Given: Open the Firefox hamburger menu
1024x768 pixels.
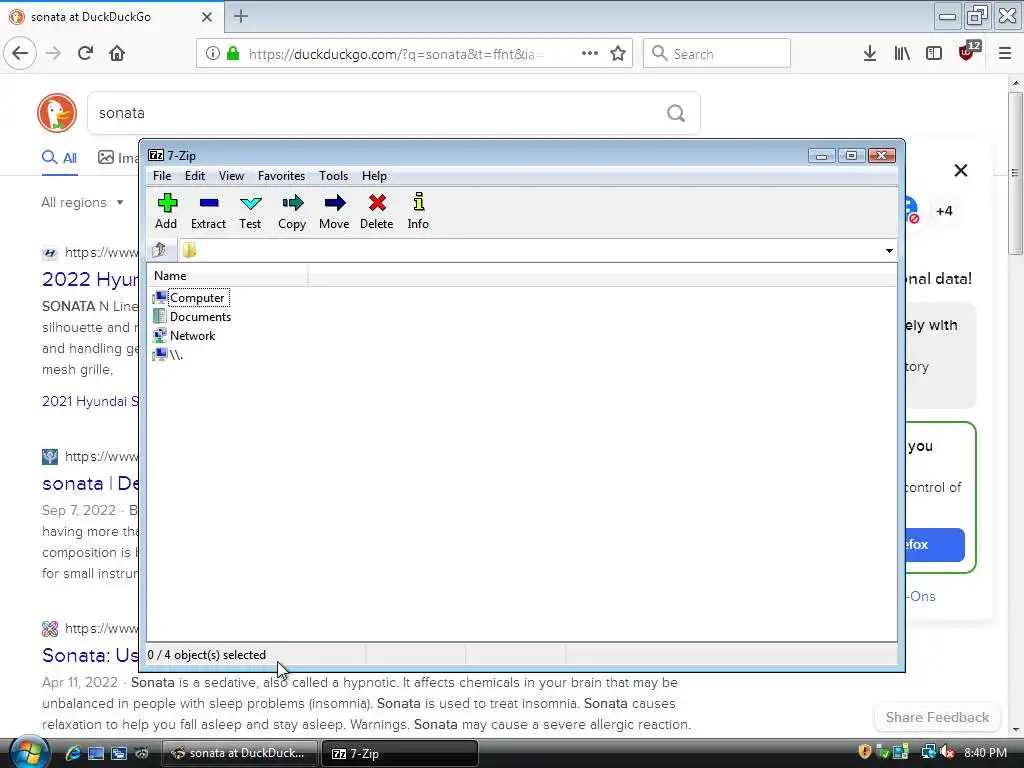Looking at the screenshot, I should click(x=1005, y=54).
